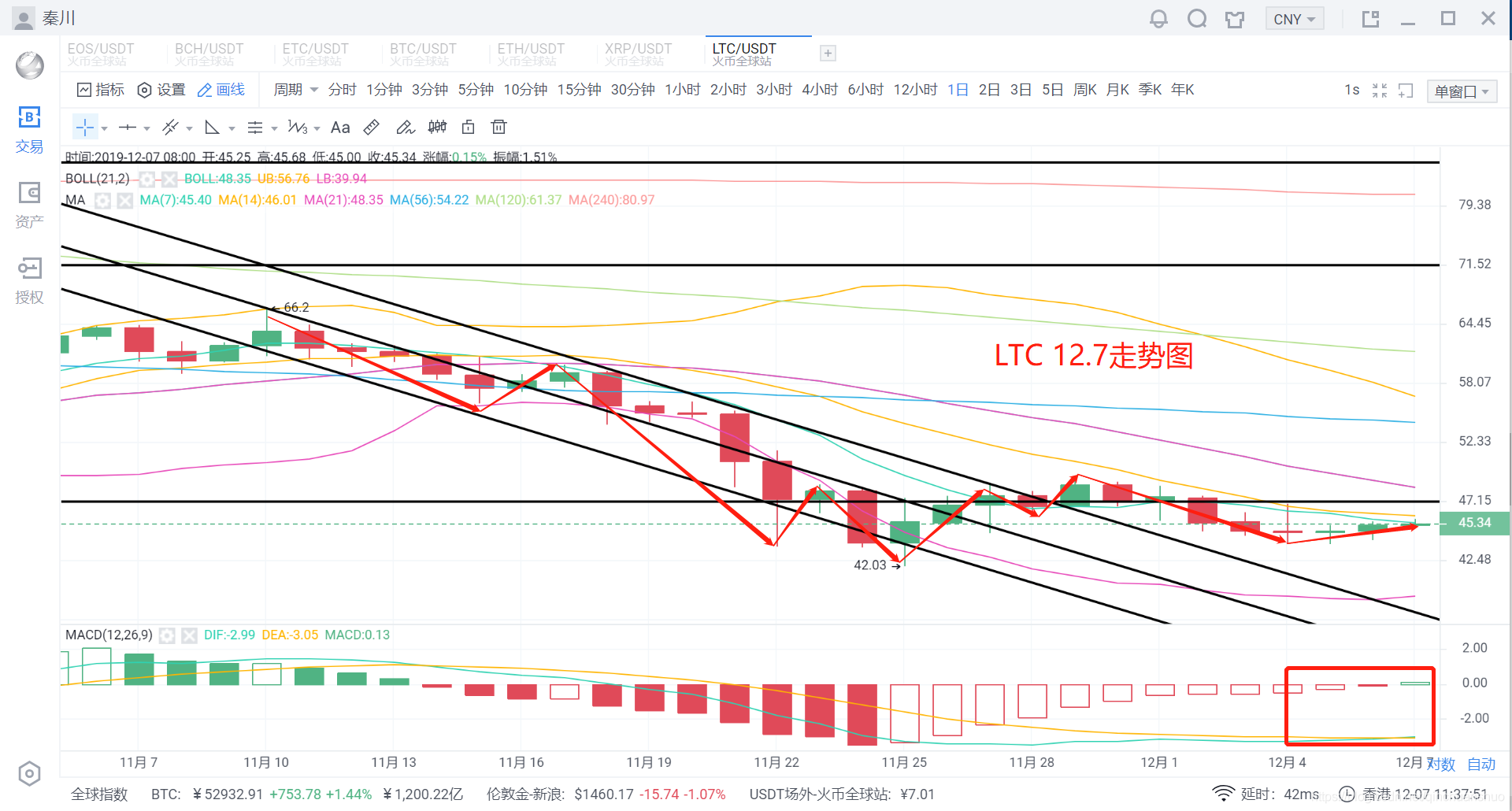
Task: Select the 分时 time-sharing view
Action: coord(342,90)
